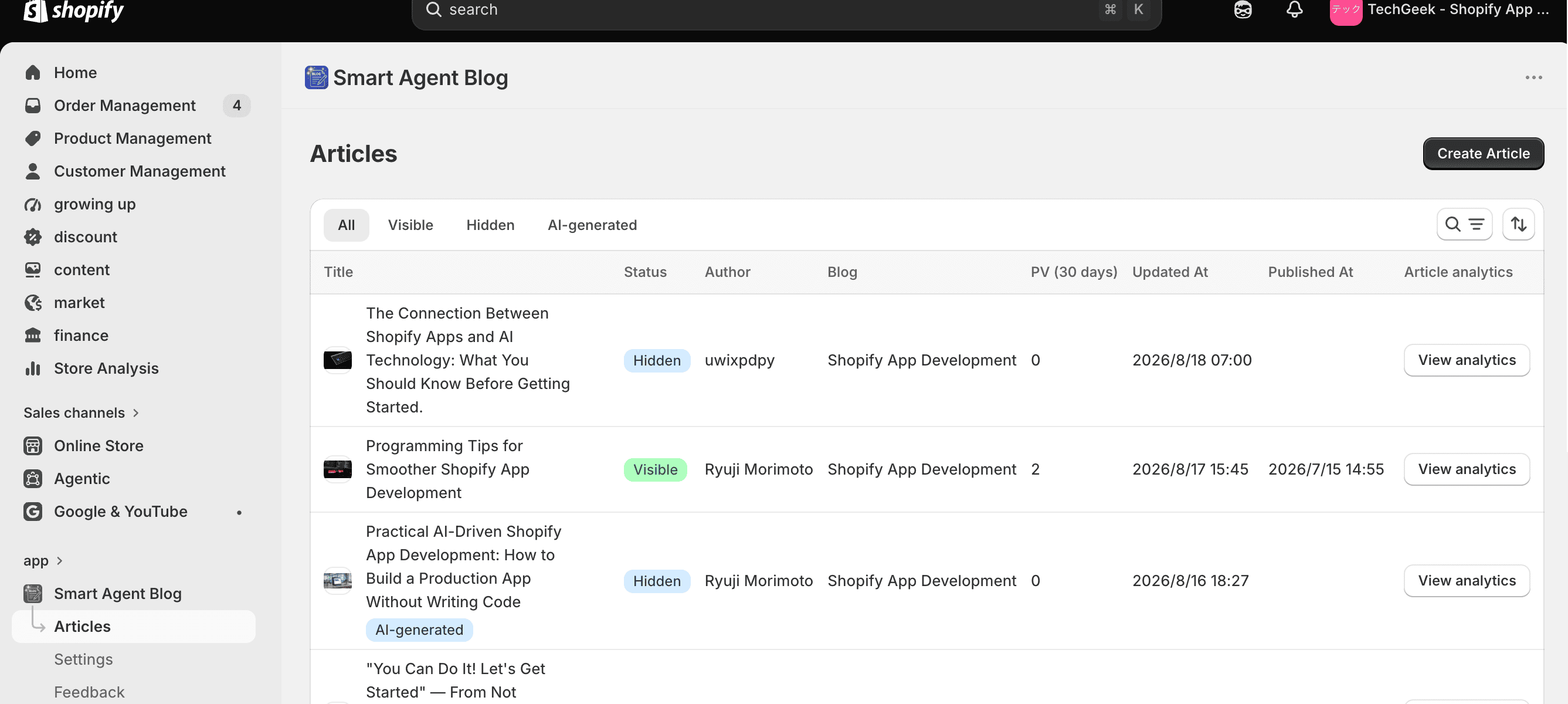
Task: Open the Programming Tips for Smoother article title
Action: [x=447, y=469]
